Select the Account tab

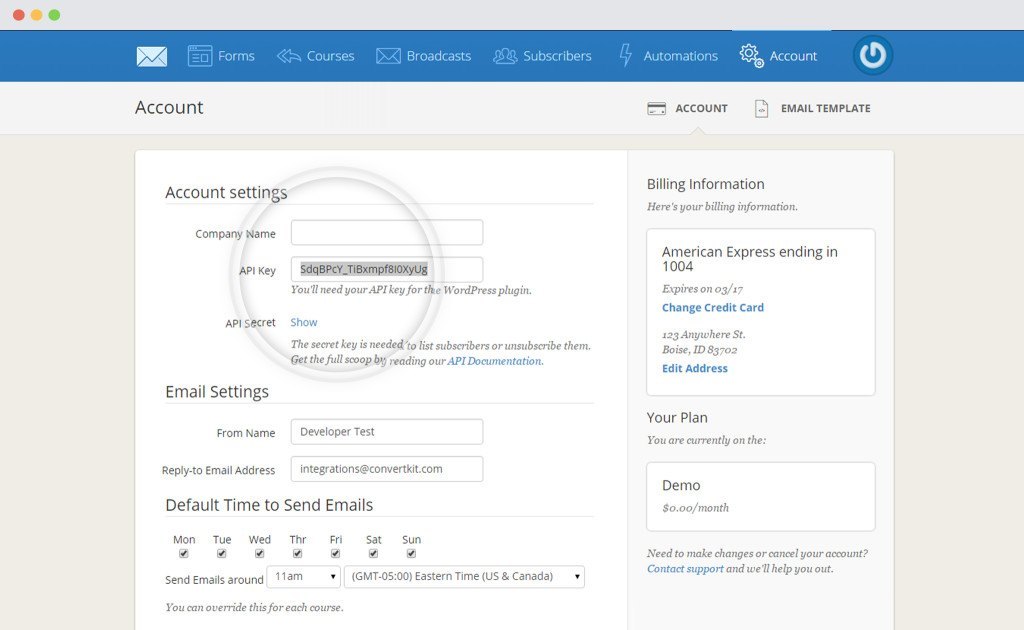tap(686, 108)
